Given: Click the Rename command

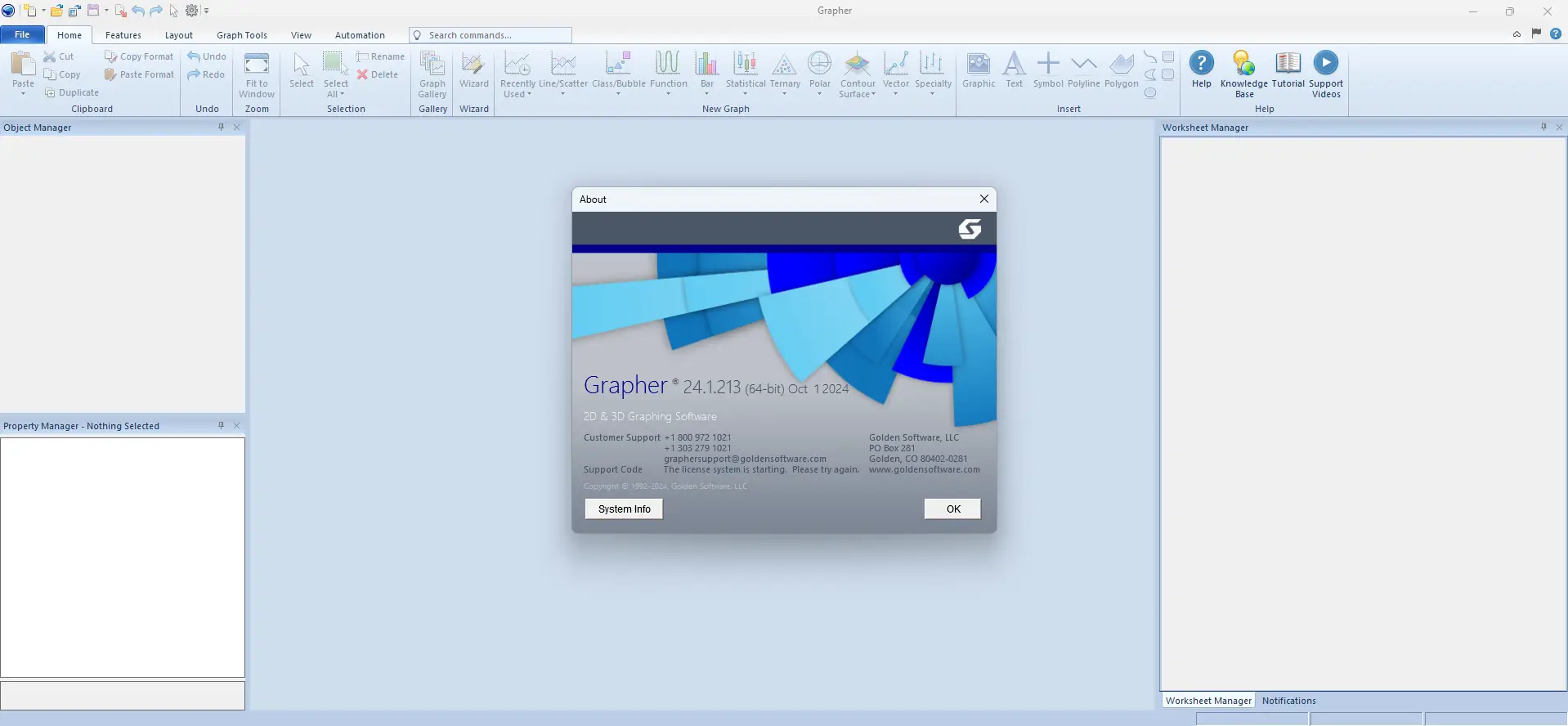Looking at the screenshot, I should [380, 56].
